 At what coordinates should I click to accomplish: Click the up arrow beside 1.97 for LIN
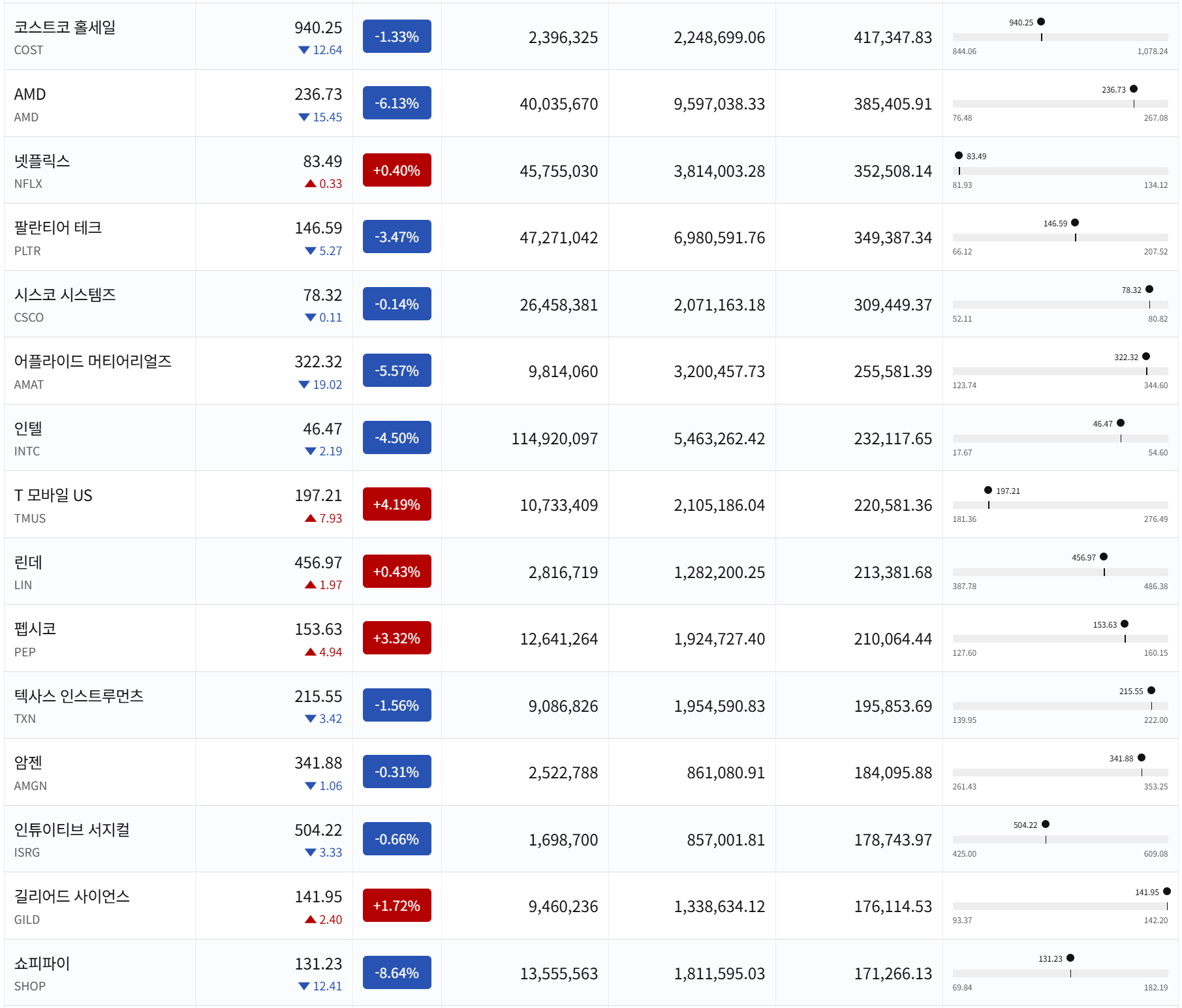point(310,585)
